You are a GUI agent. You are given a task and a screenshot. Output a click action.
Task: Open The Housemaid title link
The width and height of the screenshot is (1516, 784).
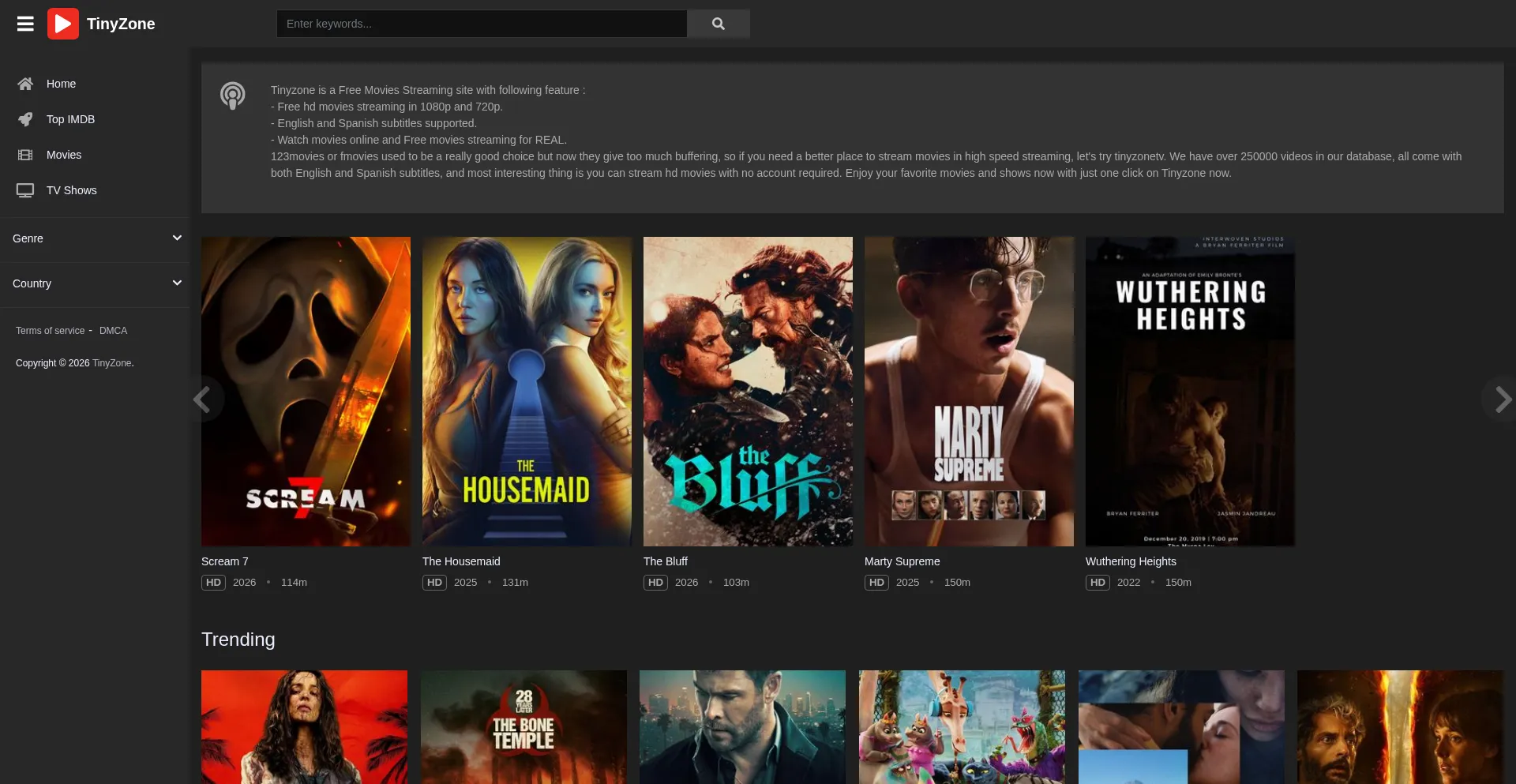coord(461,561)
